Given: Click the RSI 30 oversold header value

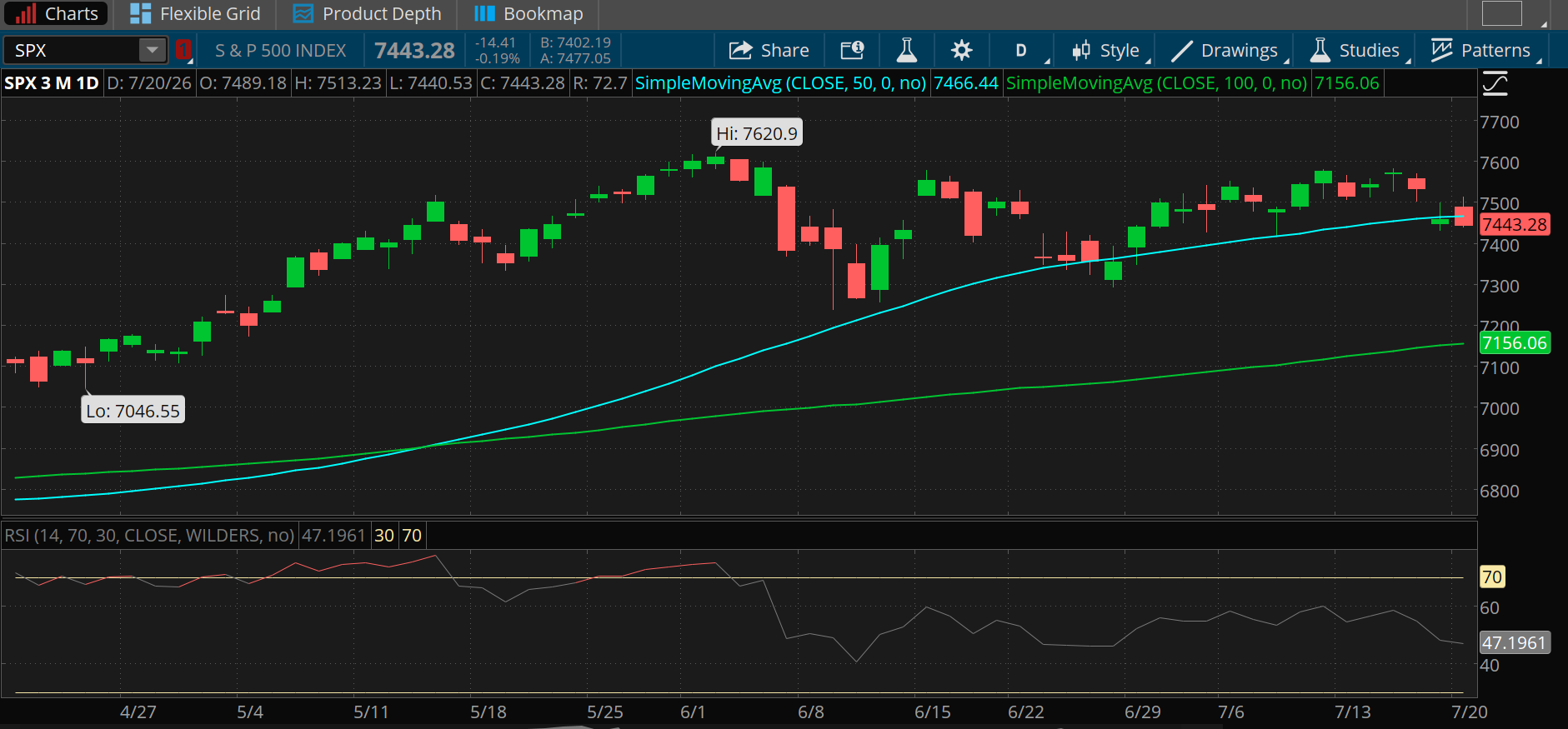Looking at the screenshot, I should tap(384, 535).
